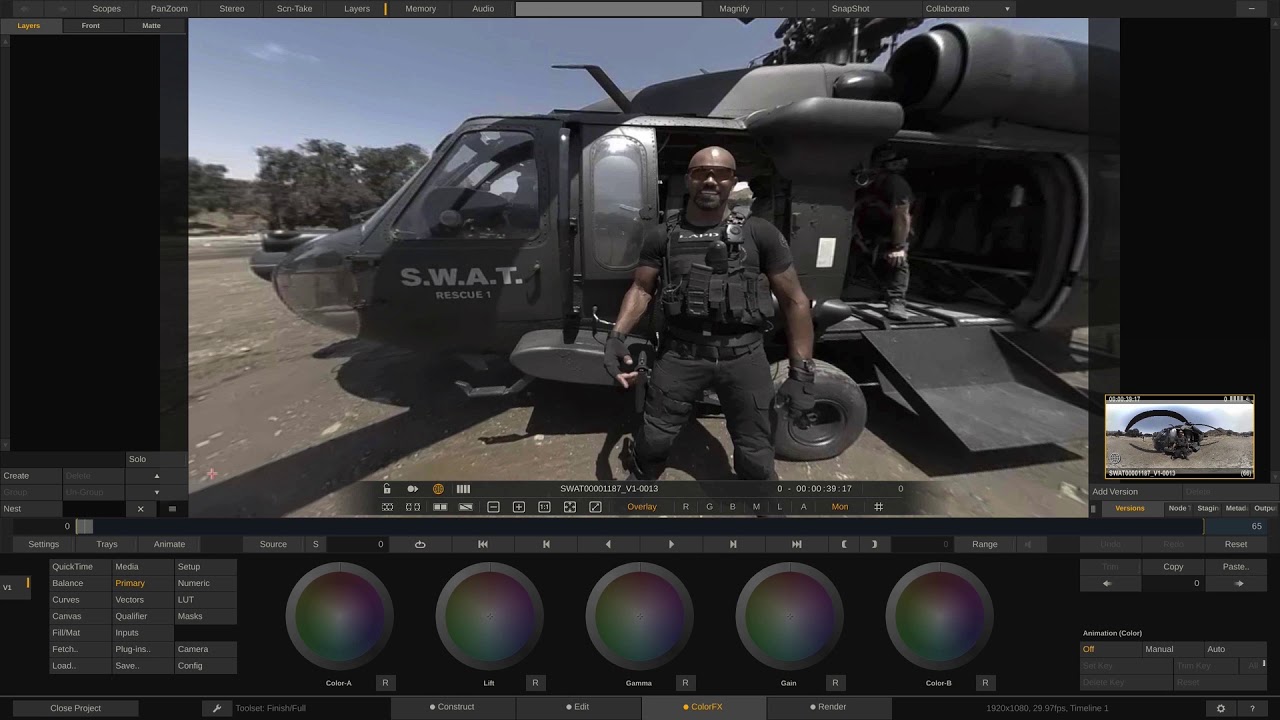
Task: Click the second bracket-frame icon in viewer bar
Action: point(412,507)
